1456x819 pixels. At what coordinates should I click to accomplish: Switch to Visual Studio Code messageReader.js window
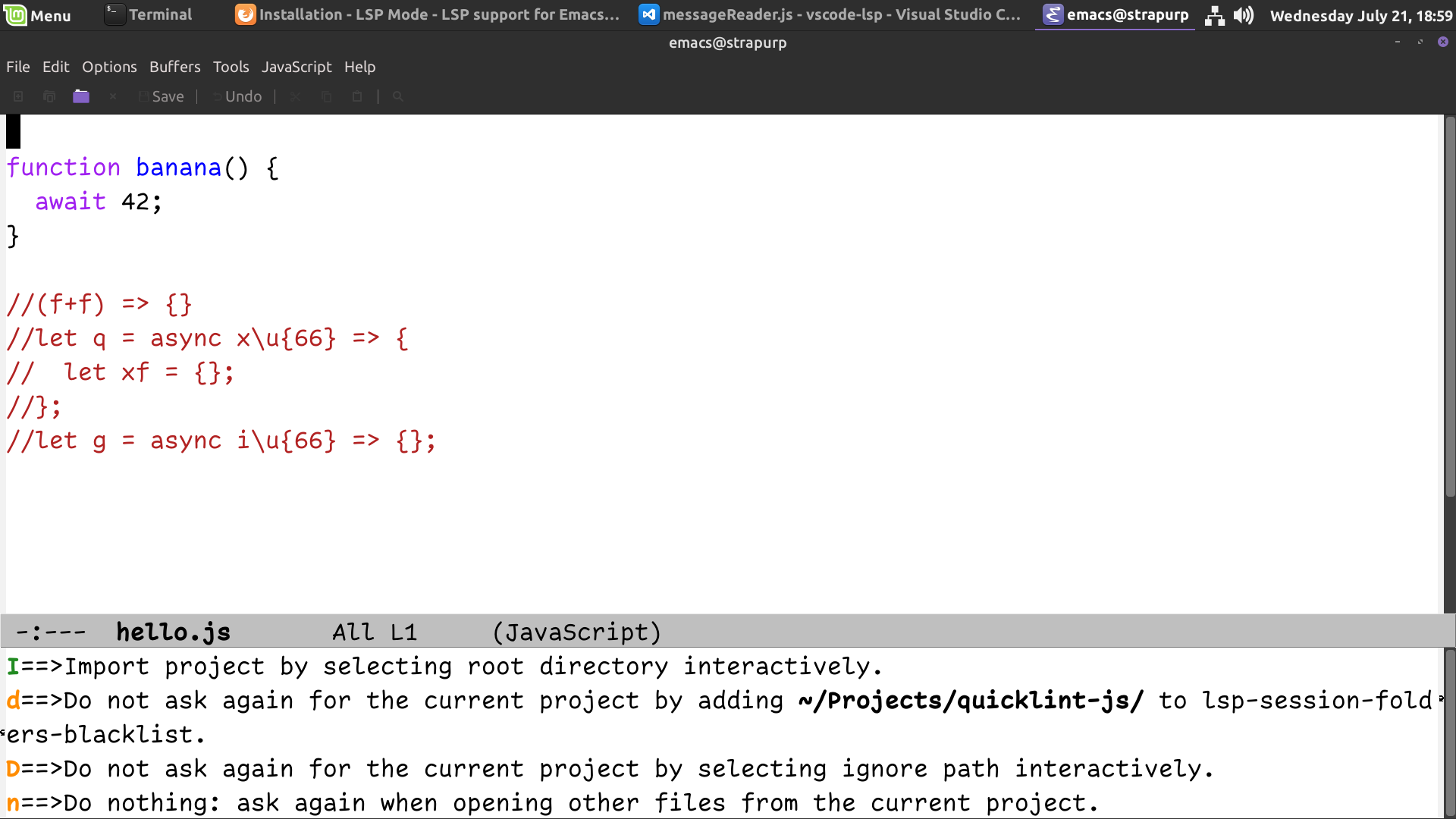pos(830,14)
